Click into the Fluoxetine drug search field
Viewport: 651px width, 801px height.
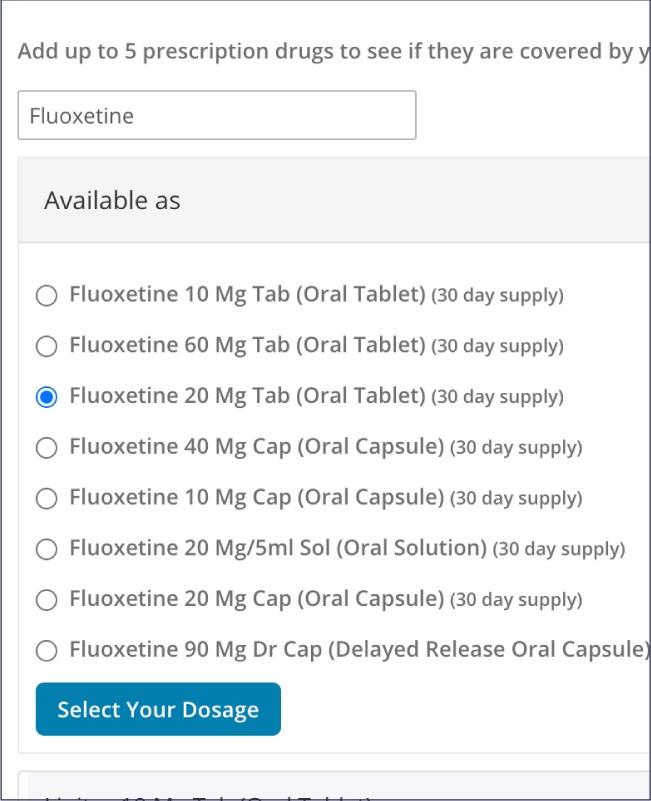pos(216,116)
